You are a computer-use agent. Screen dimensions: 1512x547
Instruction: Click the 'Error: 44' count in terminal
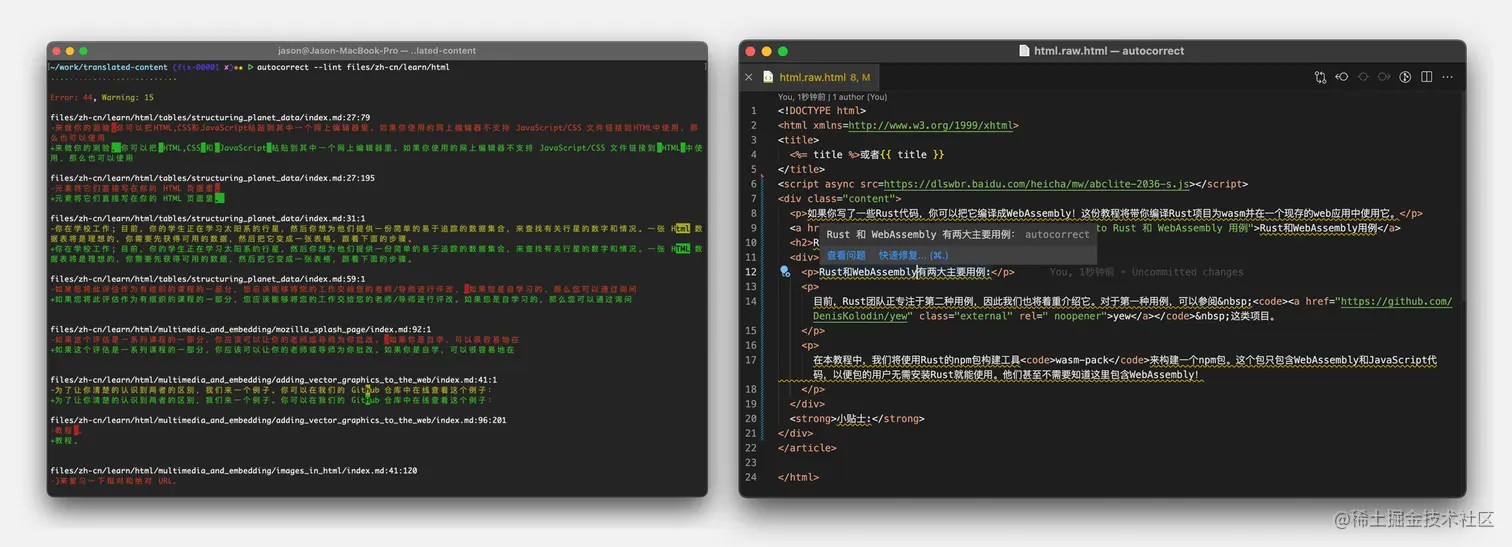[x=72, y=98]
